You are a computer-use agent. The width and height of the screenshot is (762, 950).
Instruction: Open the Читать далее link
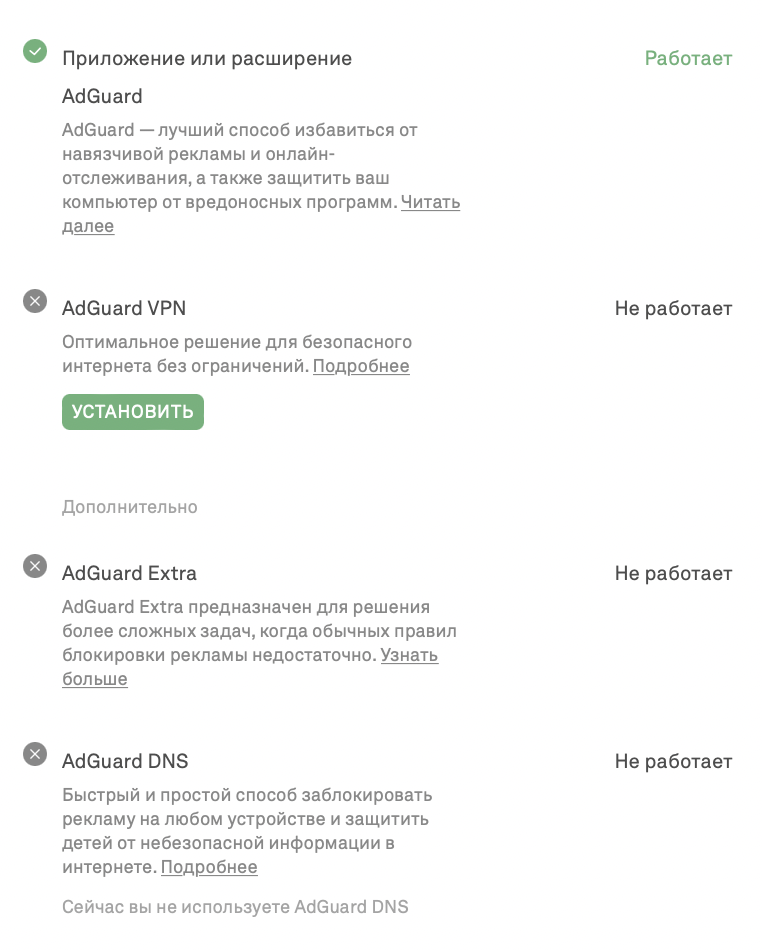[430, 203]
